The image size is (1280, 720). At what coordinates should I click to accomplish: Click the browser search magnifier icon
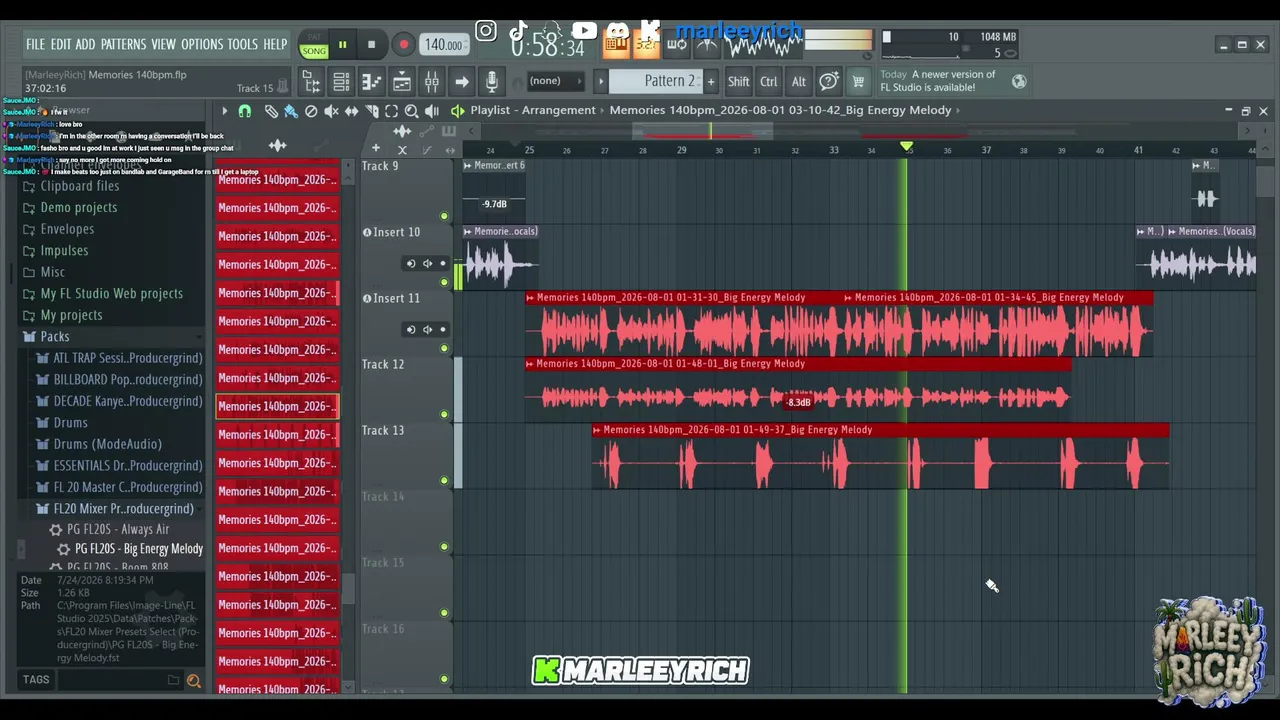pyautogui.click(x=193, y=681)
